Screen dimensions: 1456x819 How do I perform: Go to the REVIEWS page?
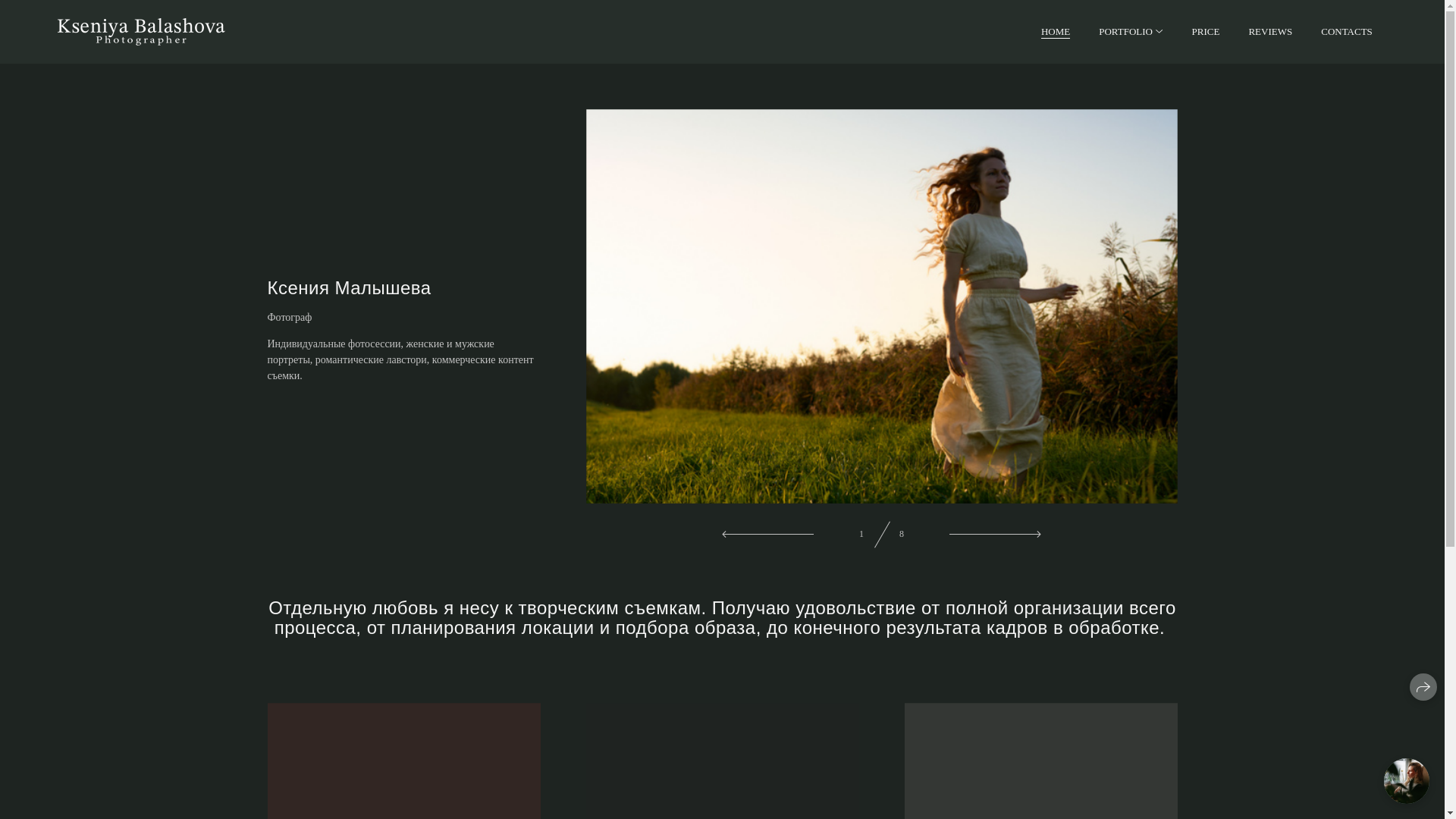click(x=1269, y=32)
